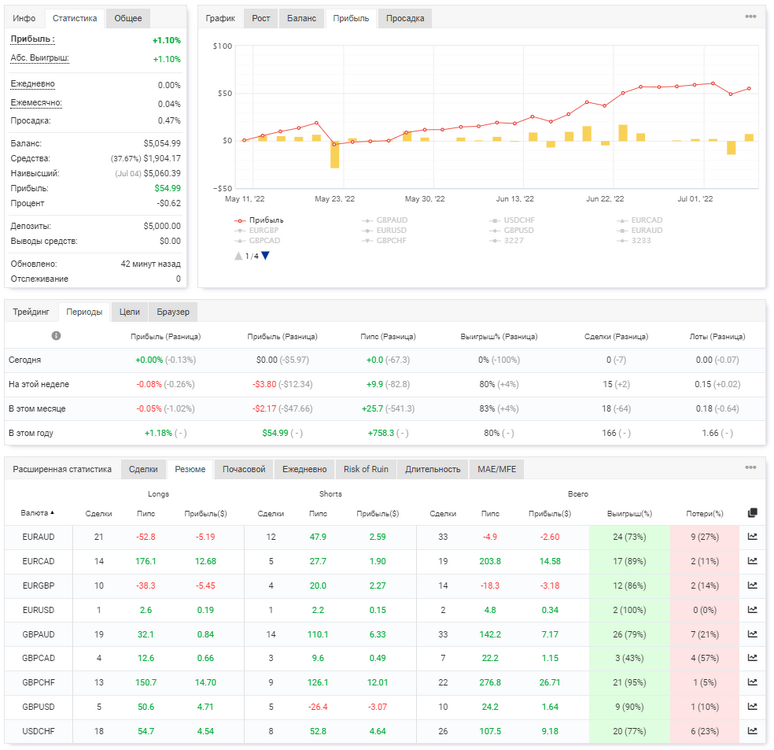Click the Абс. Выигрыш label
The height and width of the screenshot is (750, 774).
tap(39, 58)
